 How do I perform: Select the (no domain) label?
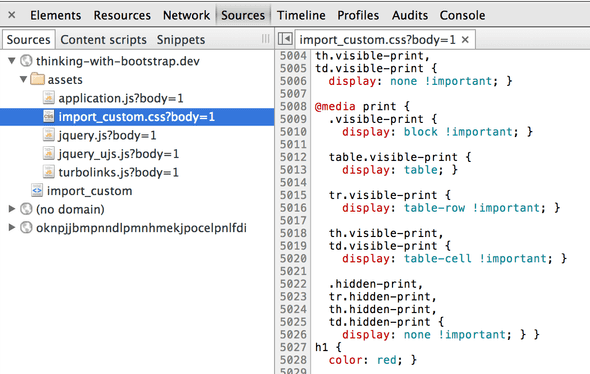tap(70, 209)
